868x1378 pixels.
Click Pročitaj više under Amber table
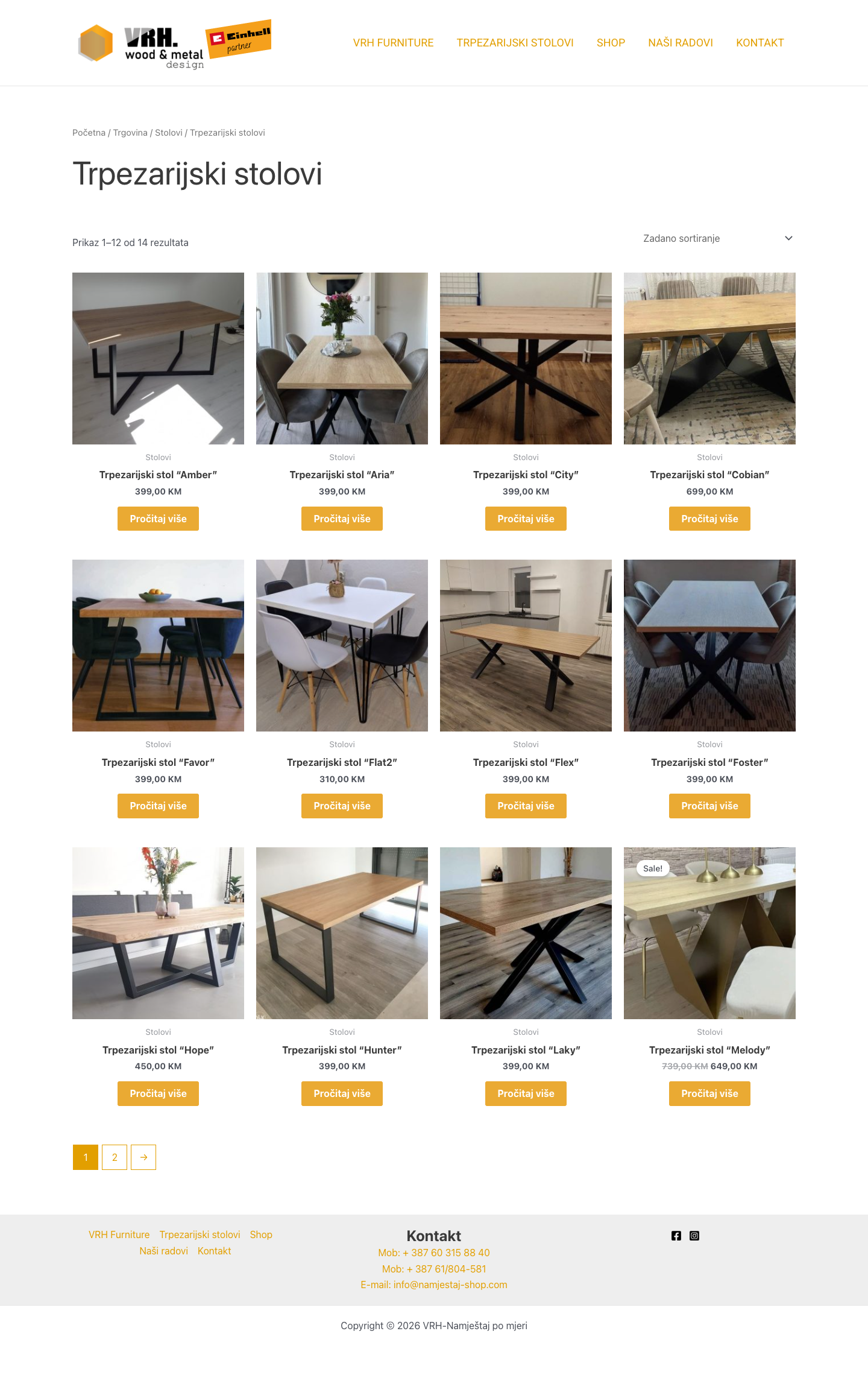(158, 519)
